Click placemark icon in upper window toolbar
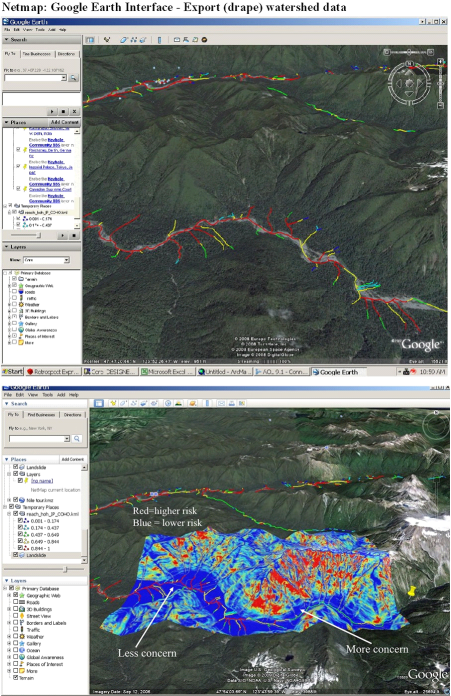The width and height of the screenshot is (451, 696). 107,40
